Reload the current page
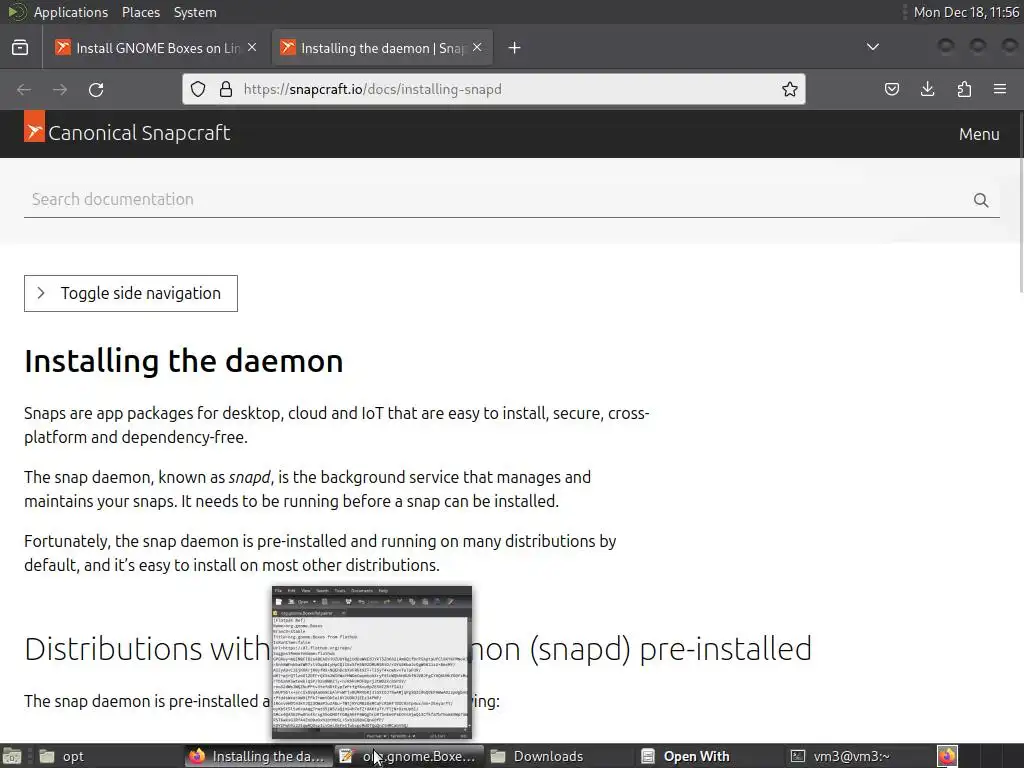The image size is (1024, 768). (x=96, y=89)
